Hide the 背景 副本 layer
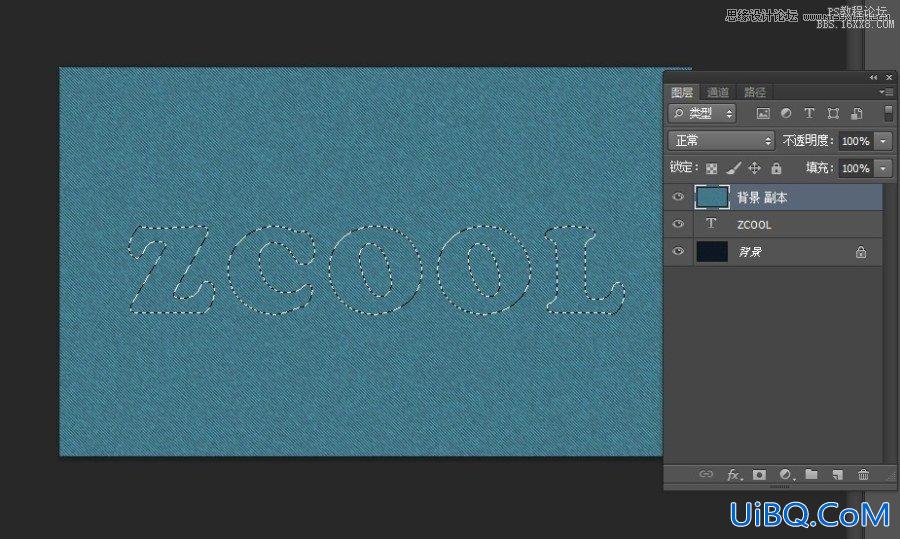This screenshot has width=900, height=539. (678, 197)
